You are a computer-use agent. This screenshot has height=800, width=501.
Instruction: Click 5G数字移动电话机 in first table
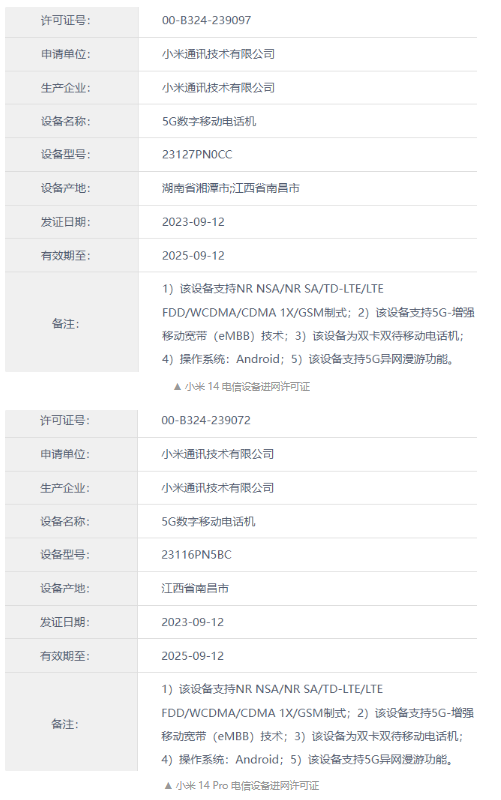pos(209,121)
